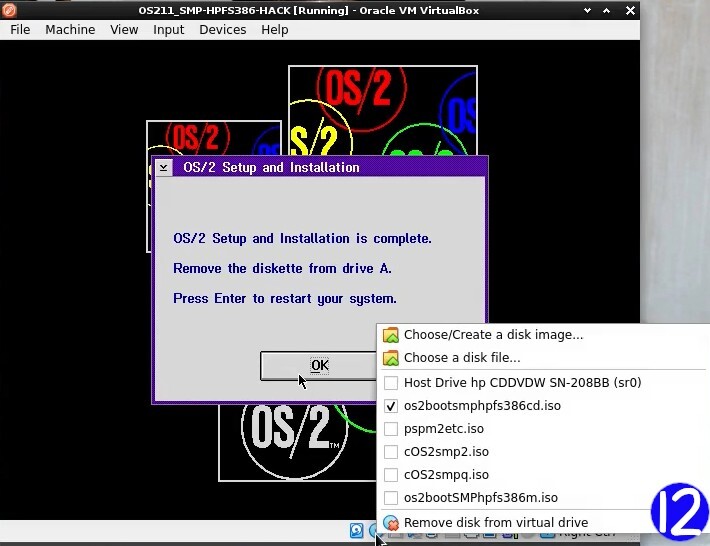Screen dimensions: 710x546
Task: Click the hard disk status bar icon
Action: coord(357,530)
